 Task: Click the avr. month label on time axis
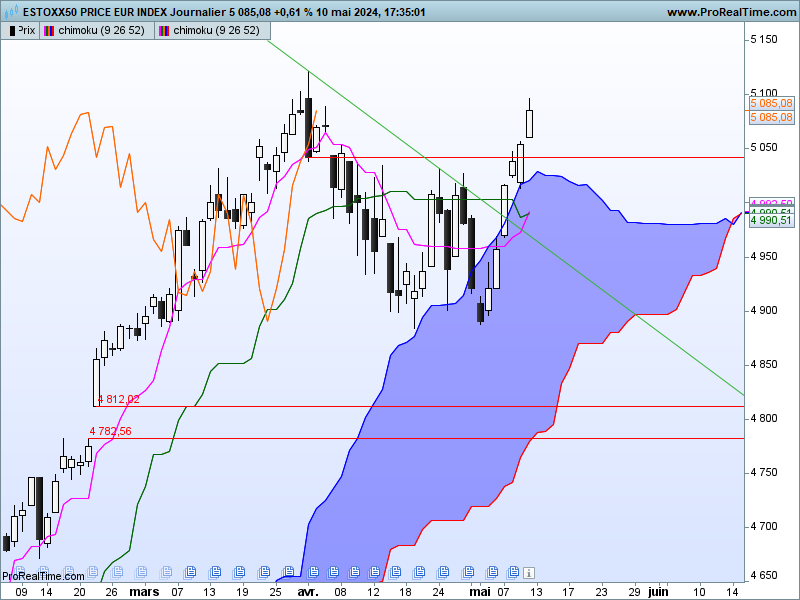(x=308, y=592)
